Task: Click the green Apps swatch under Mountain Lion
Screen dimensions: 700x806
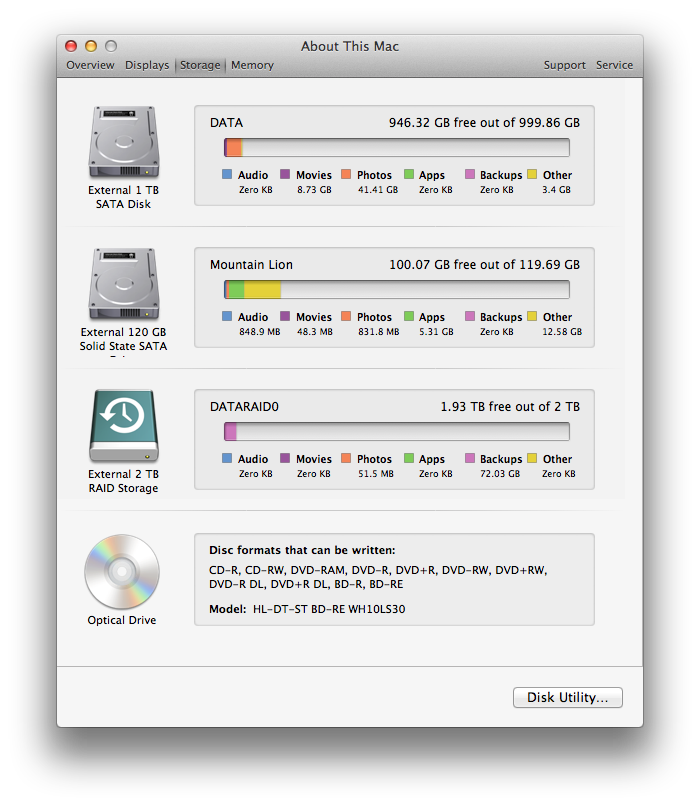Action: click(408, 317)
